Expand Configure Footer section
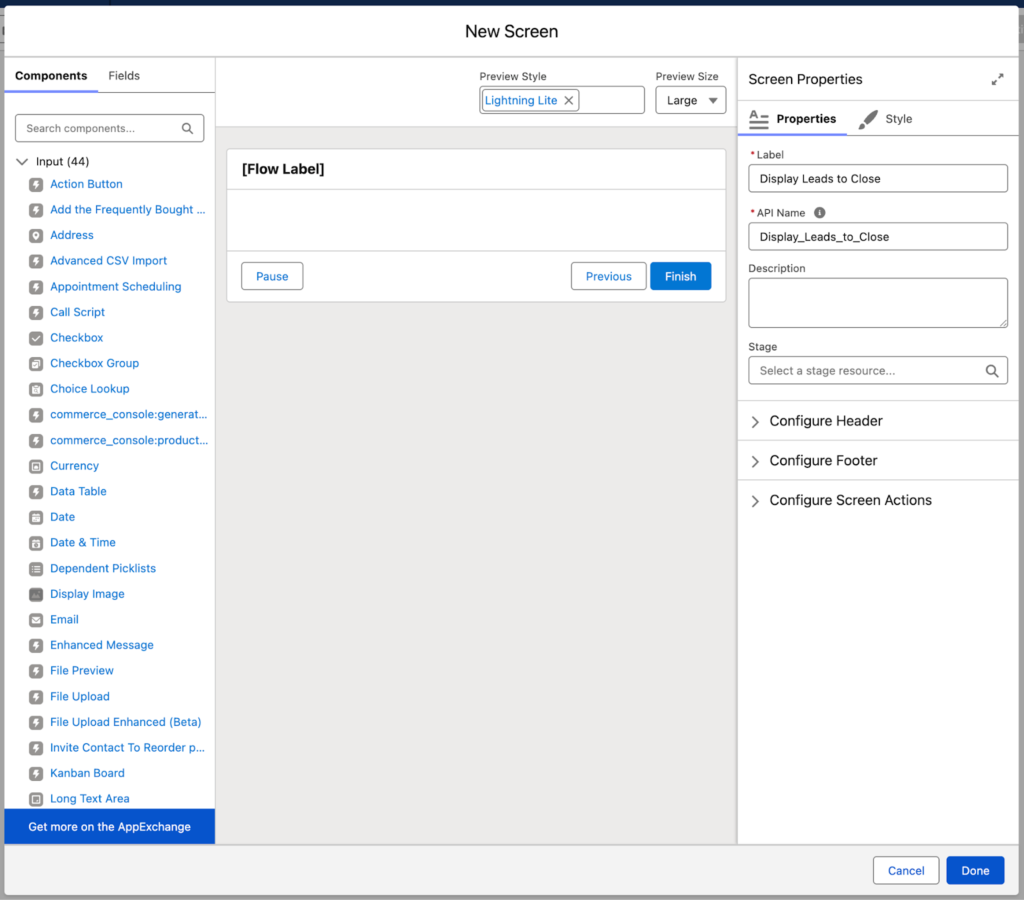The height and width of the screenshot is (900, 1024). (x=755, y=462)
